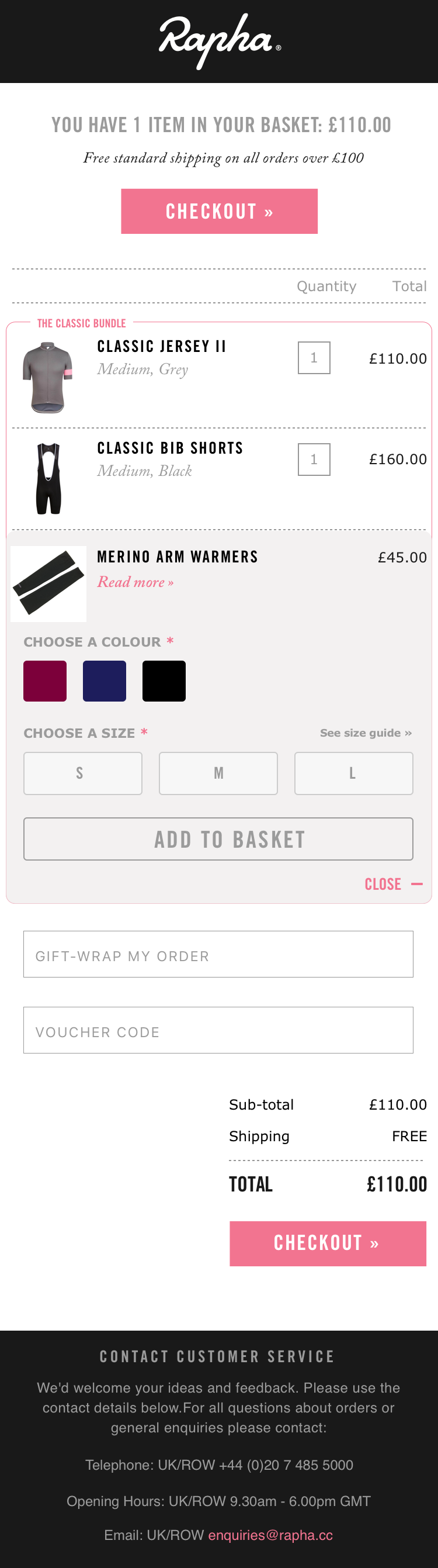Open the Classic Bib Shorts product thumbnail

coord(48,478)
